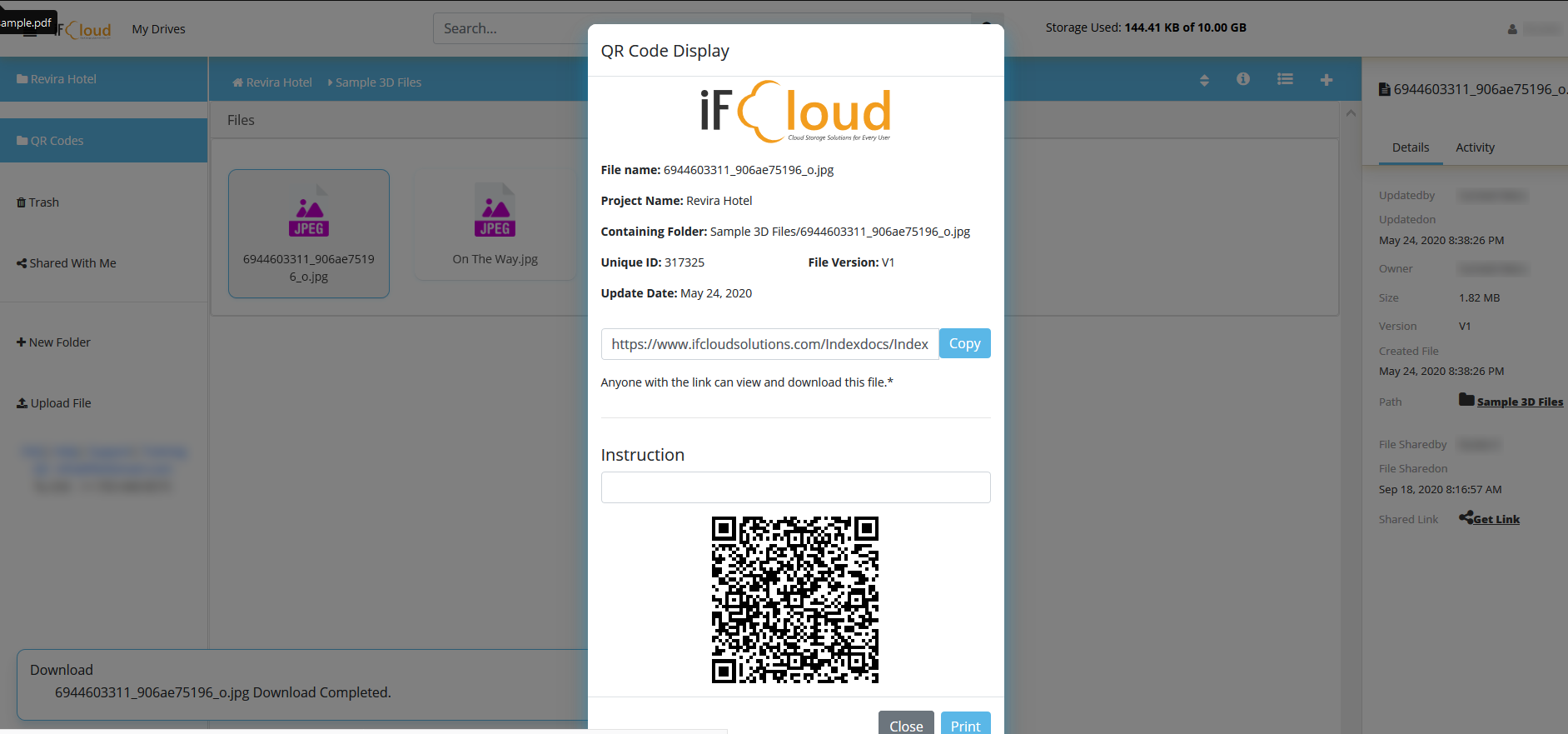Open the Trash folder
The width and height of the screenshot is (1568, 734).
tap(38, 202)
